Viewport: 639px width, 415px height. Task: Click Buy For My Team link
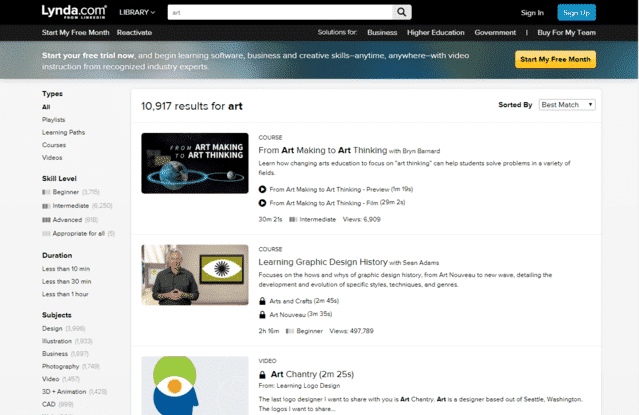point(566,33)
